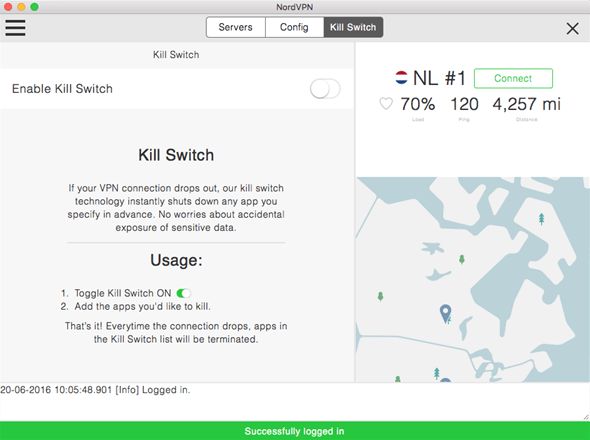Click the macOS green zoom window button

[34, 7]
